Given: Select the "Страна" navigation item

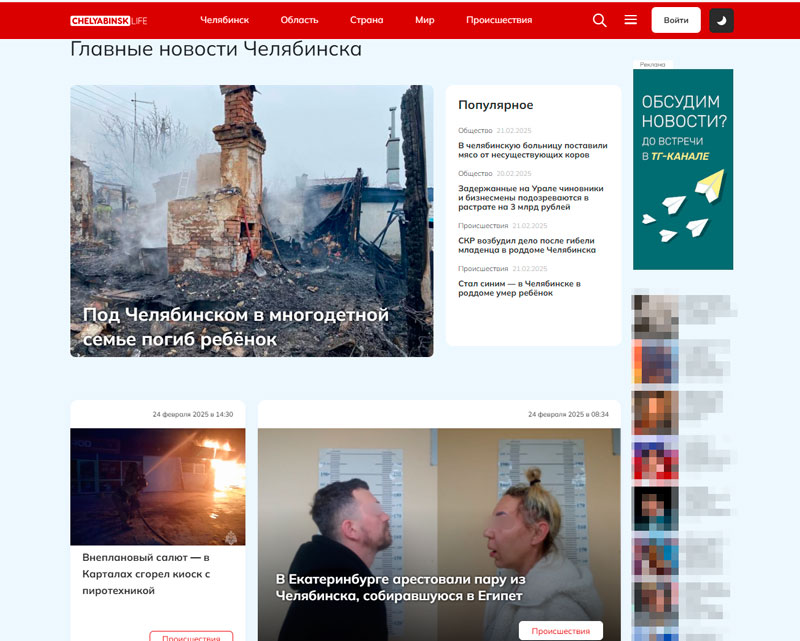Looking at the screenshot, I should tap(365, 19).
